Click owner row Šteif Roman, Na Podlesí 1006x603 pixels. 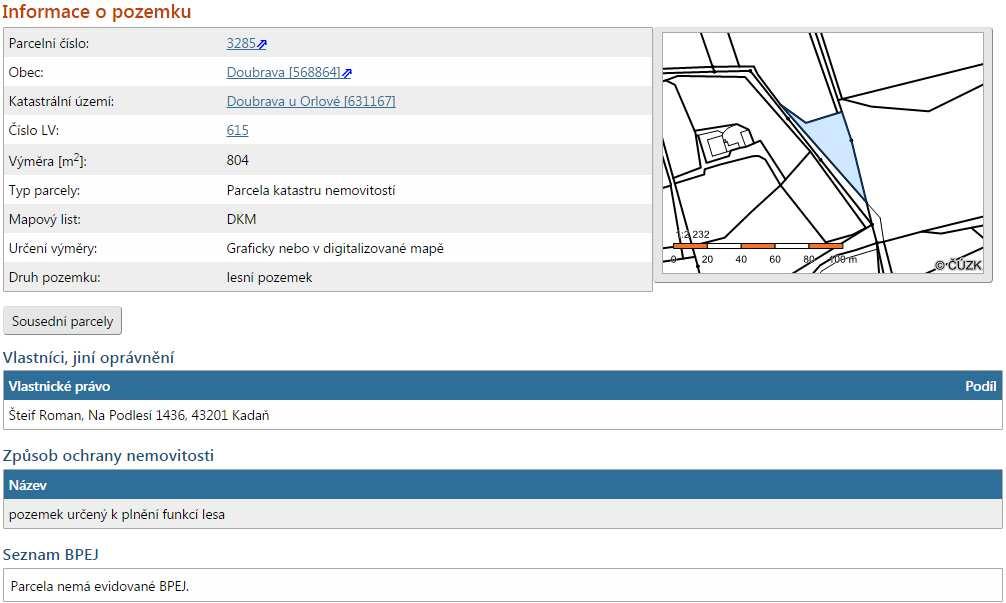pyautogui.click(x=502, y=415)
